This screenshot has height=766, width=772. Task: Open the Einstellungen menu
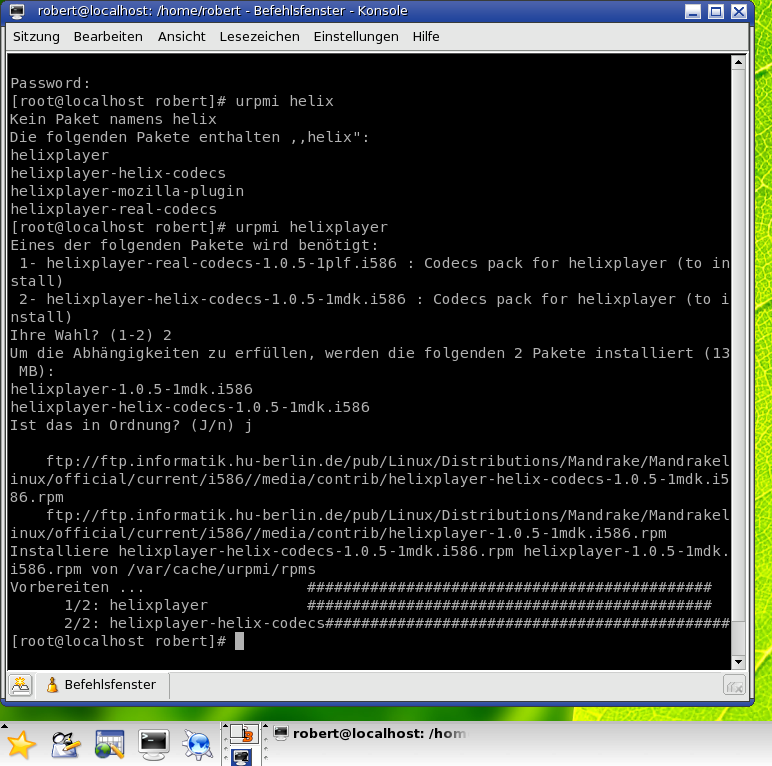pyautogui.click(x=355, y=37)
